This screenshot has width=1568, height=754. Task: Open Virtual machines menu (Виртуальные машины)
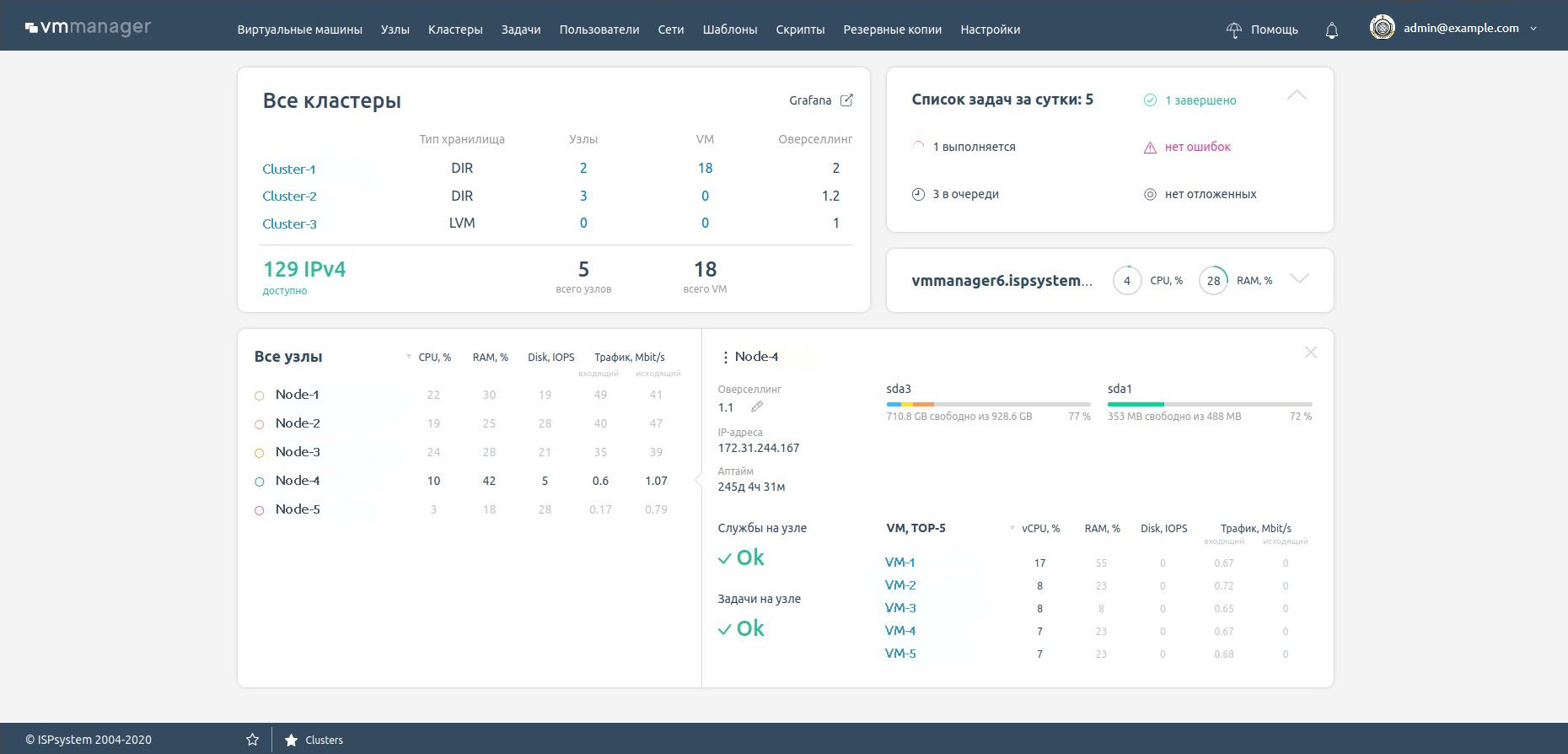[300, 30]
